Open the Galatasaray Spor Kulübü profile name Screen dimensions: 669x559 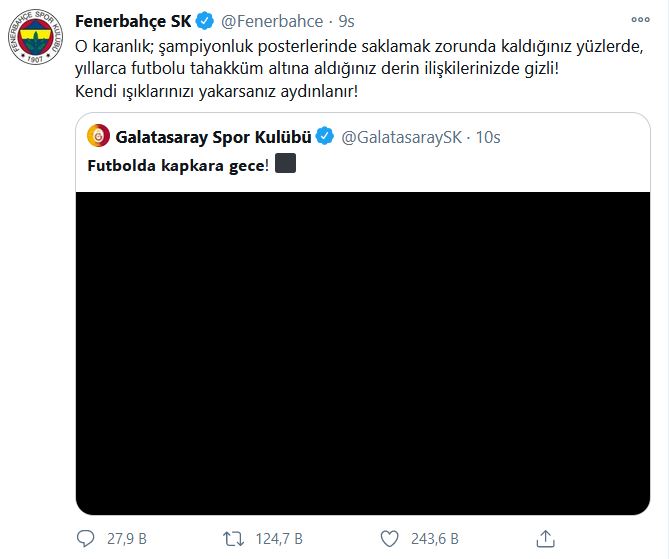(x=213, y=137)
